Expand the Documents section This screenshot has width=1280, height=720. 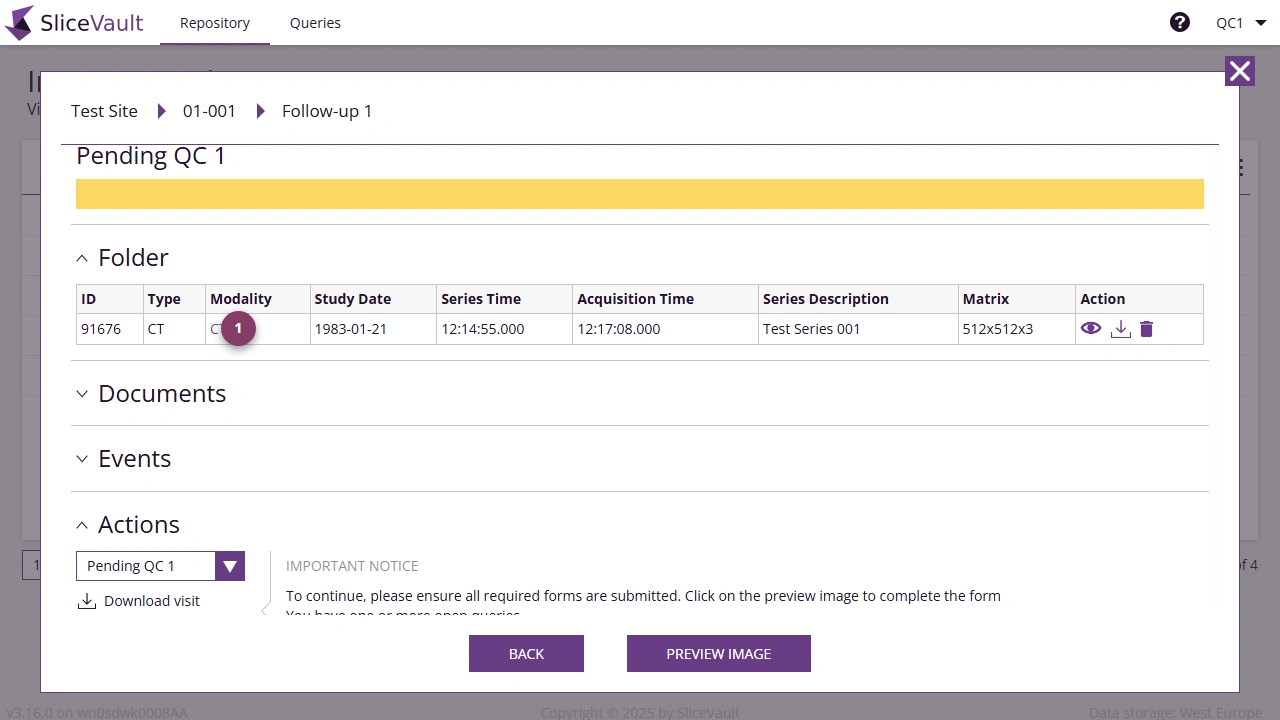(x=82, y=394)
